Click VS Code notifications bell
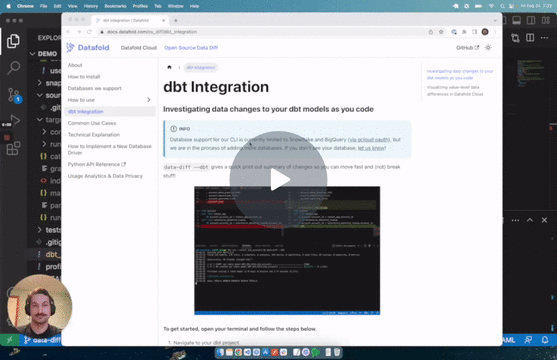Image resolution: width=557 pixels, height=360 pixels. [x=545, y=340]
